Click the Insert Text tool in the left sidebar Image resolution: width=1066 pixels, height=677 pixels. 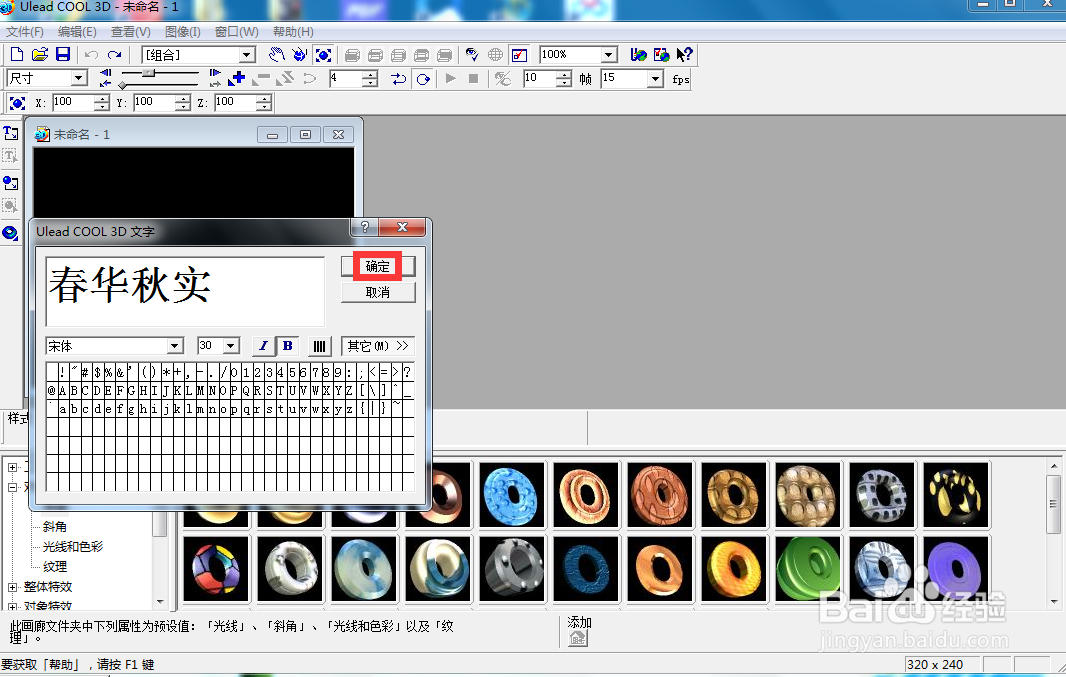coord(10,133)
